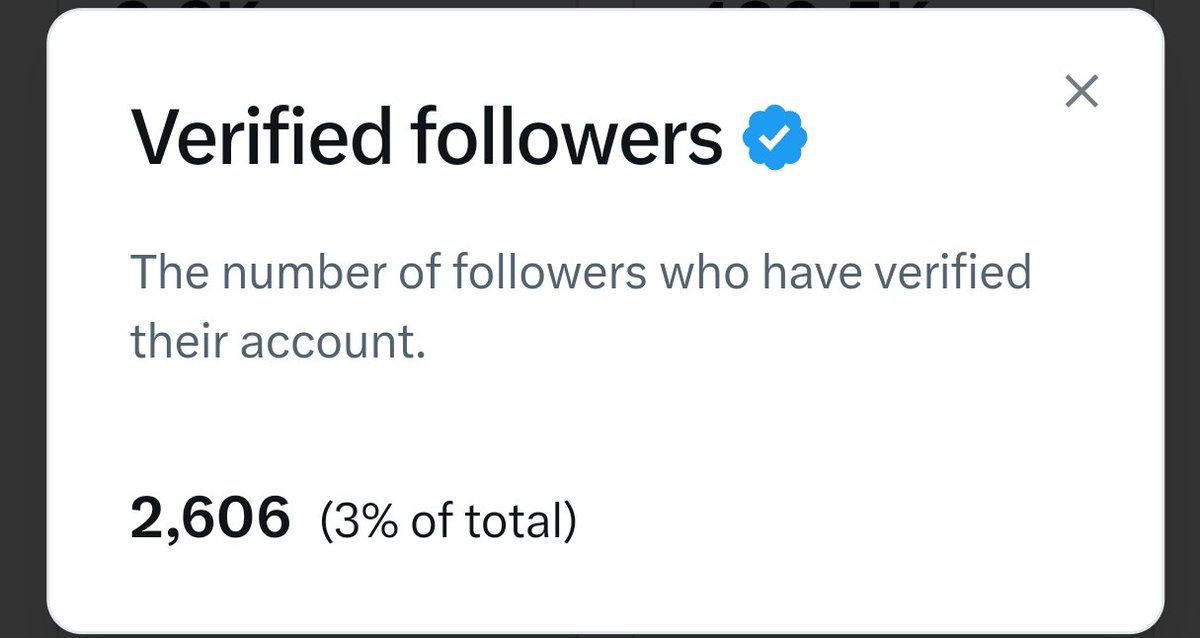Click the word "followers" in the title

tap(565, 138)
